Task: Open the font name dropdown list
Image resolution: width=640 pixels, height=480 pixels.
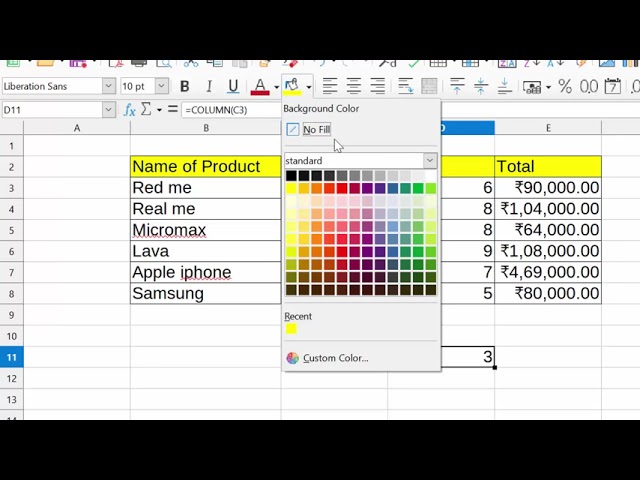Action: pos(109,86)
